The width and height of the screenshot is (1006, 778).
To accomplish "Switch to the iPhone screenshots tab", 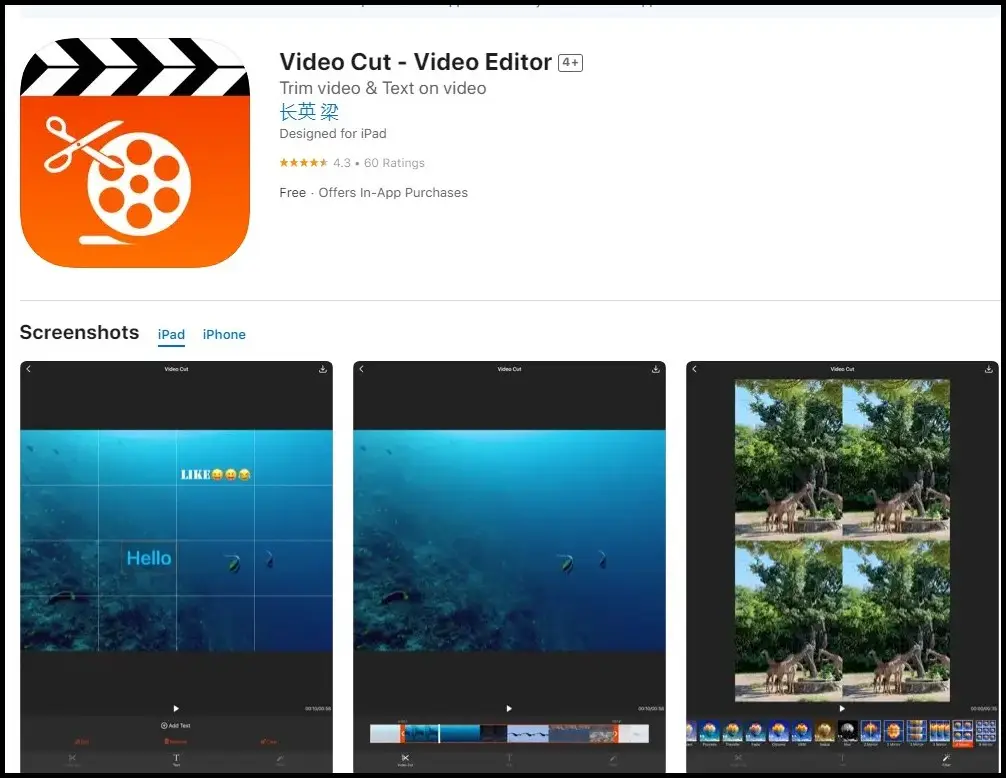I will 224,335.
